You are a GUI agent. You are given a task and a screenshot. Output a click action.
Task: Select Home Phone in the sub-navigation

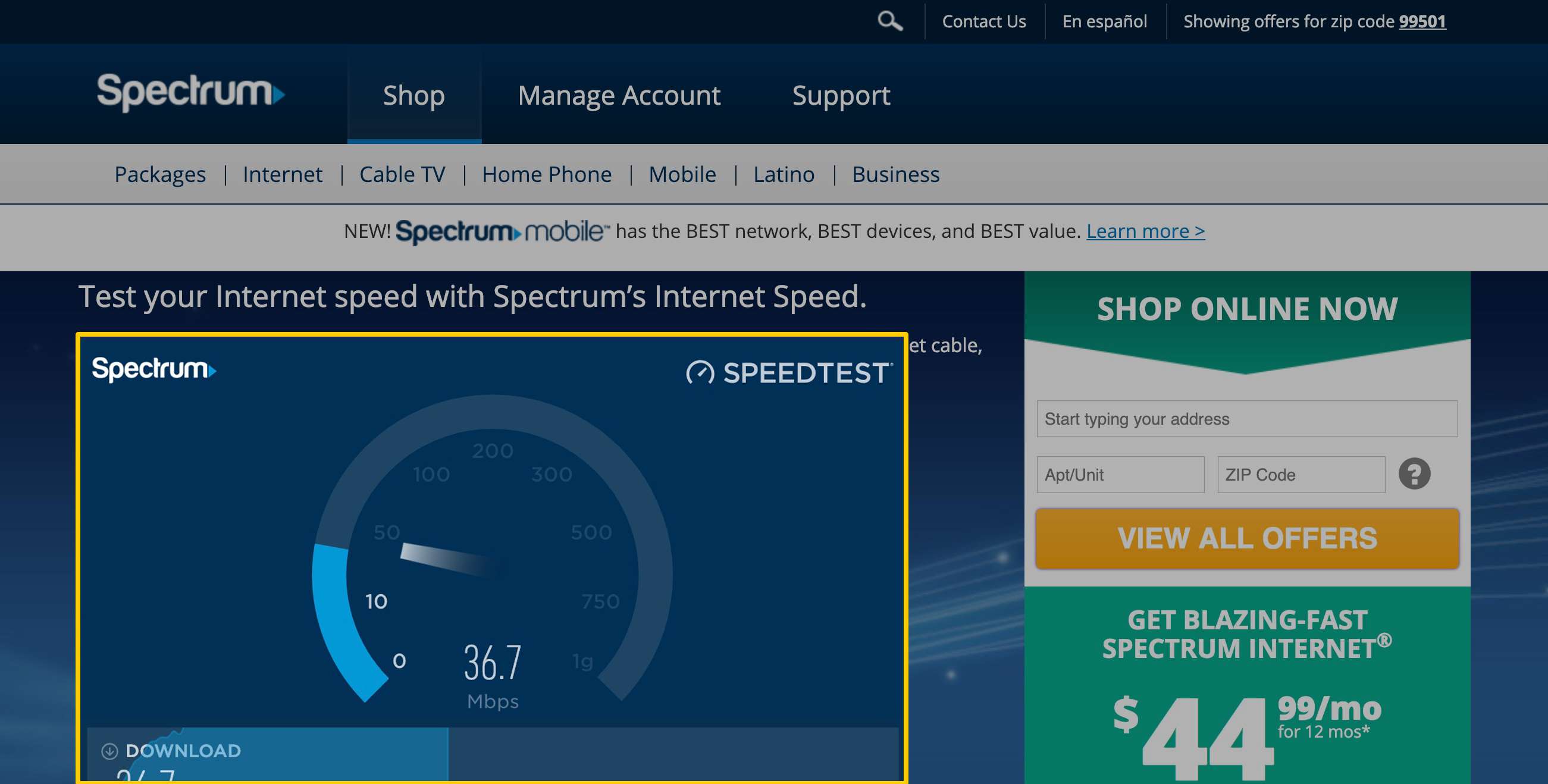coord(546,174)
